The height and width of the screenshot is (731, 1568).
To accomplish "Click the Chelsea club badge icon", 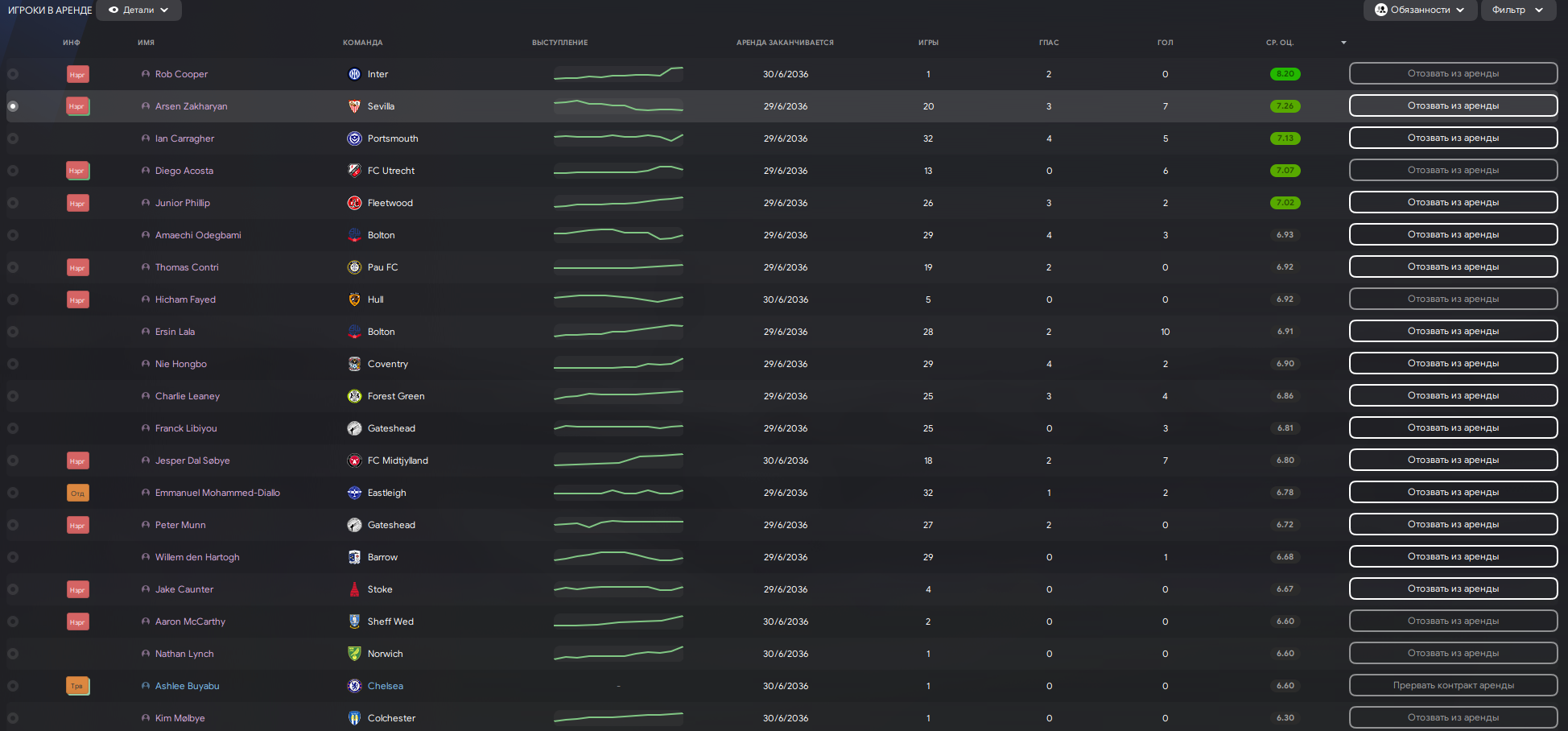I will coord(354,686).
